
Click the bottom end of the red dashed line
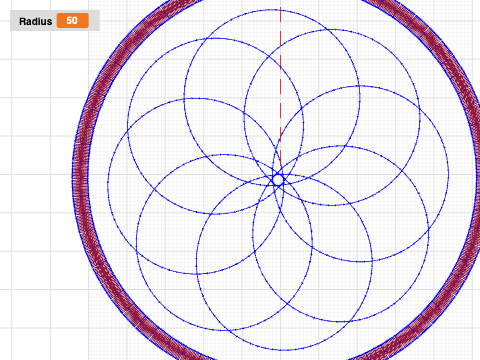[280, 164]
